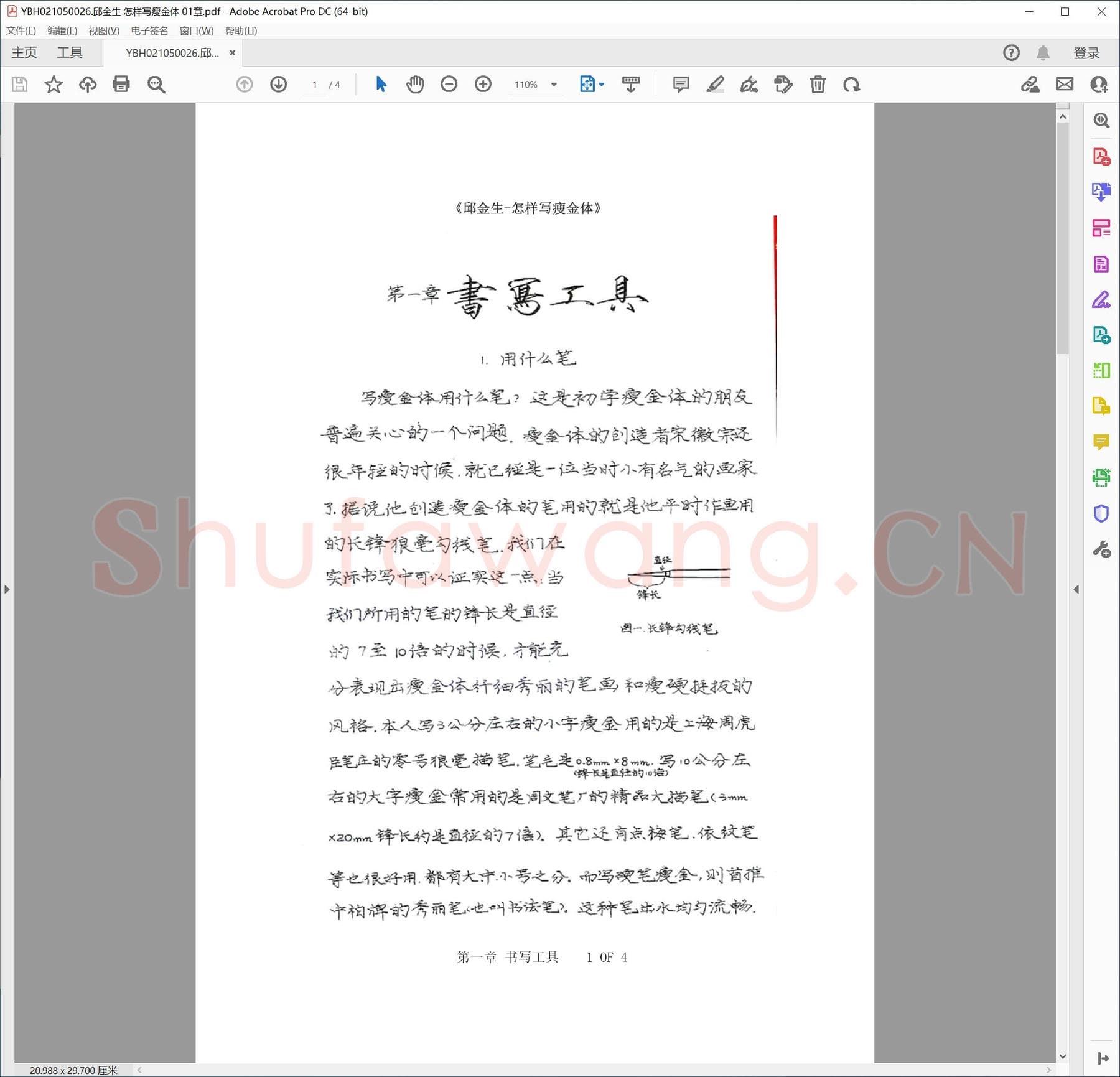Click the horizontal scroll left arrow

(x=139, y=1070)
